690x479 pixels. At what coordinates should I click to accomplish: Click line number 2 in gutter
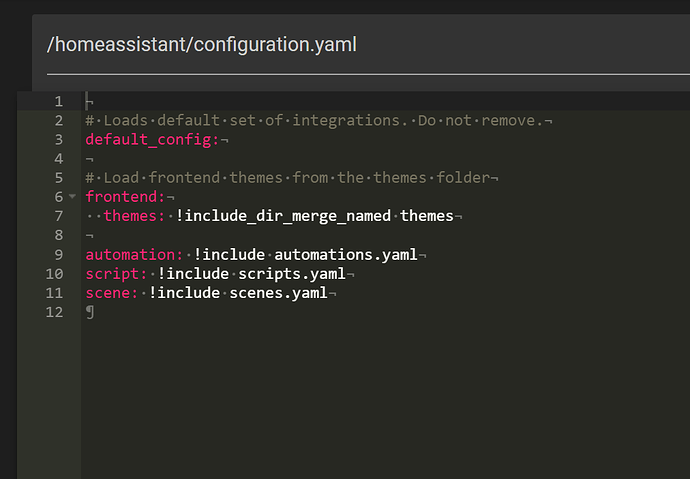tap(59, 121)
